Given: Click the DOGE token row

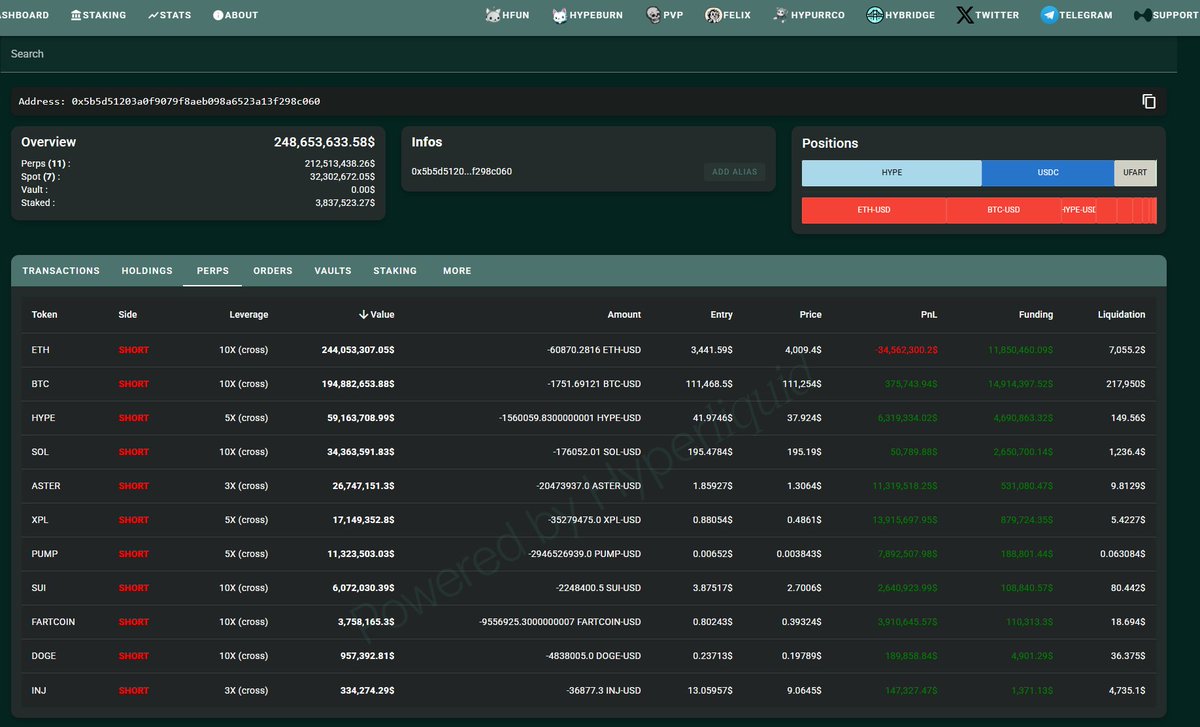Looking at the screenshot, I should (x=588, y=656).
